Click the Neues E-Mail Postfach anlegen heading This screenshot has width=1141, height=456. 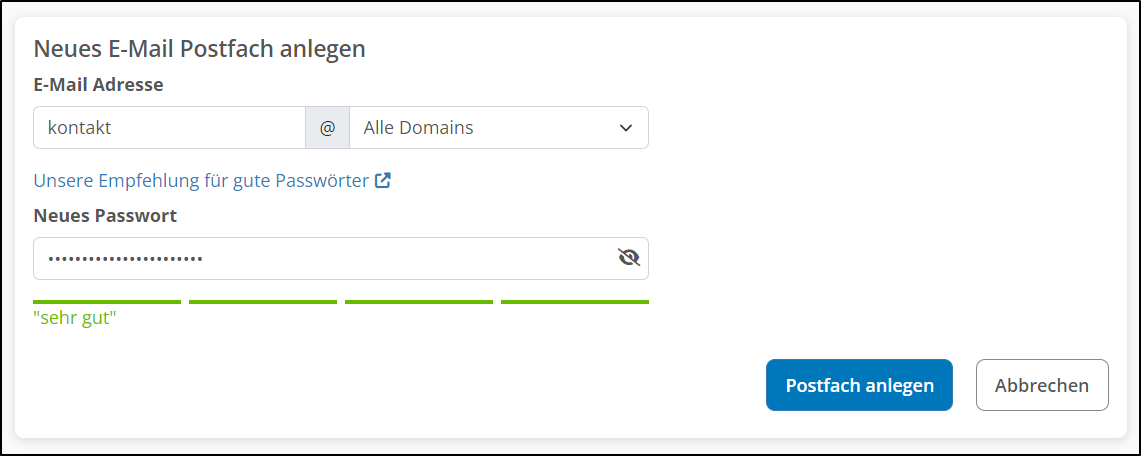coord(200,48)
